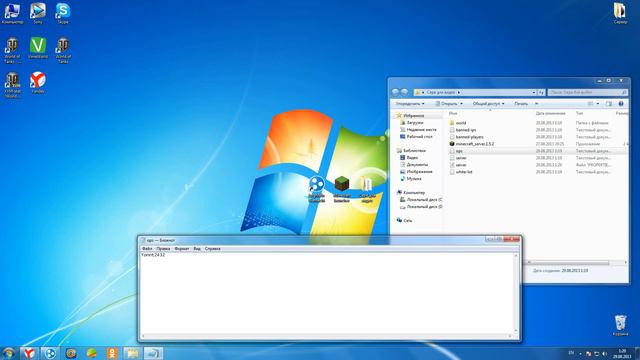Show hidden system tray icons arrow

[x=580, y=353]
